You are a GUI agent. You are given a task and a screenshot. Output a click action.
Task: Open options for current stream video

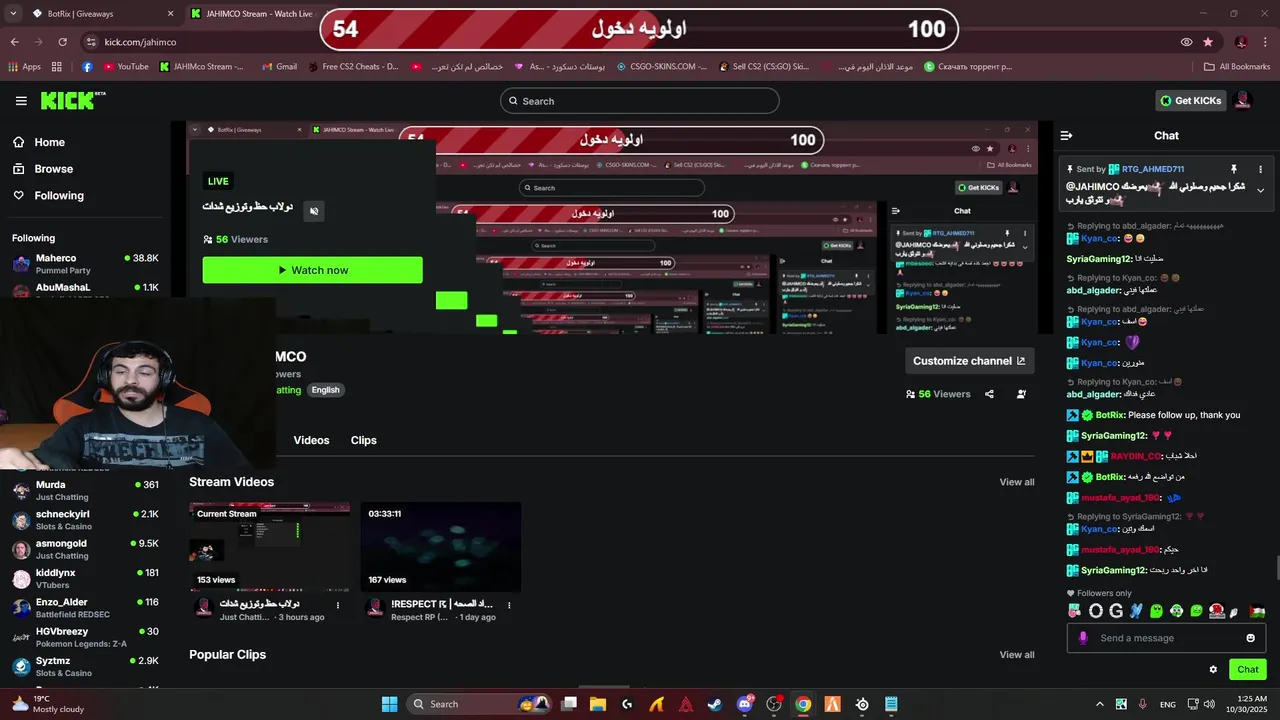tap(338, 605)
